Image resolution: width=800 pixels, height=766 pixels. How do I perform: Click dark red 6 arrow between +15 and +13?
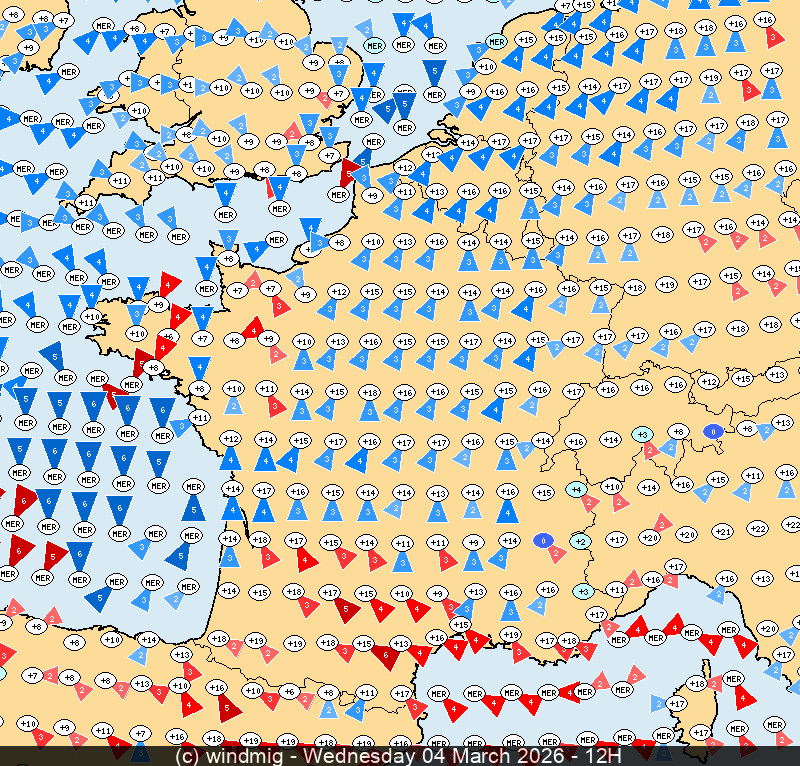tap(384, 656)
